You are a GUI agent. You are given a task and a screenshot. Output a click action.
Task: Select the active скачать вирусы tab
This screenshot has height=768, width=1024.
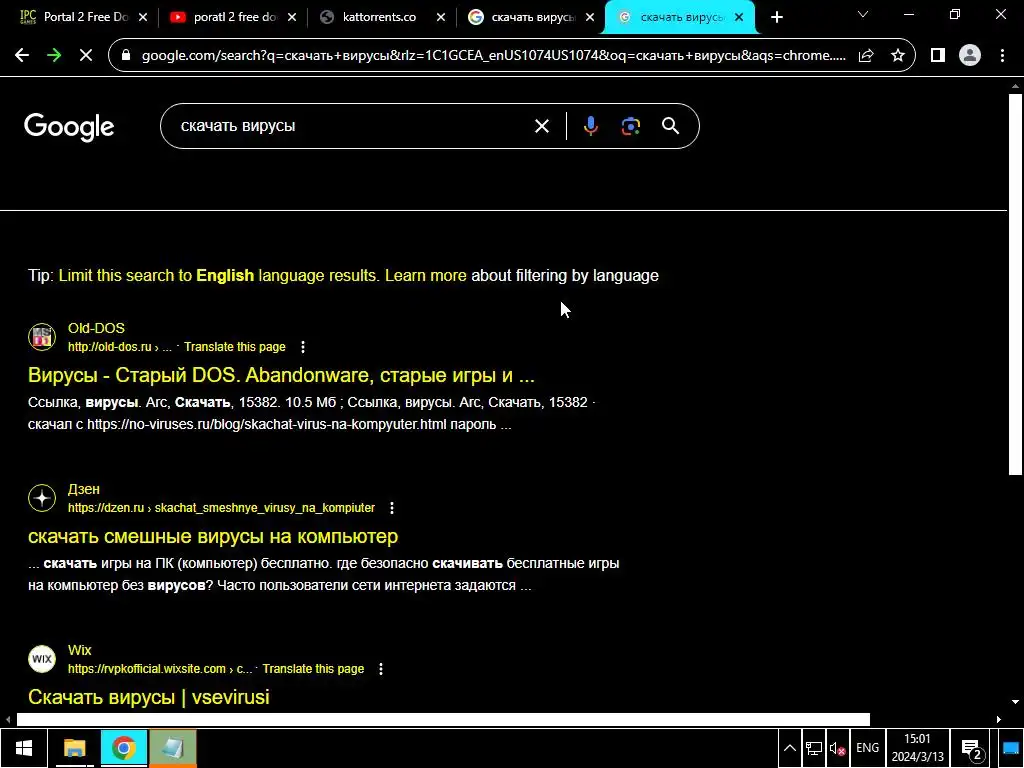click(679, 18)
